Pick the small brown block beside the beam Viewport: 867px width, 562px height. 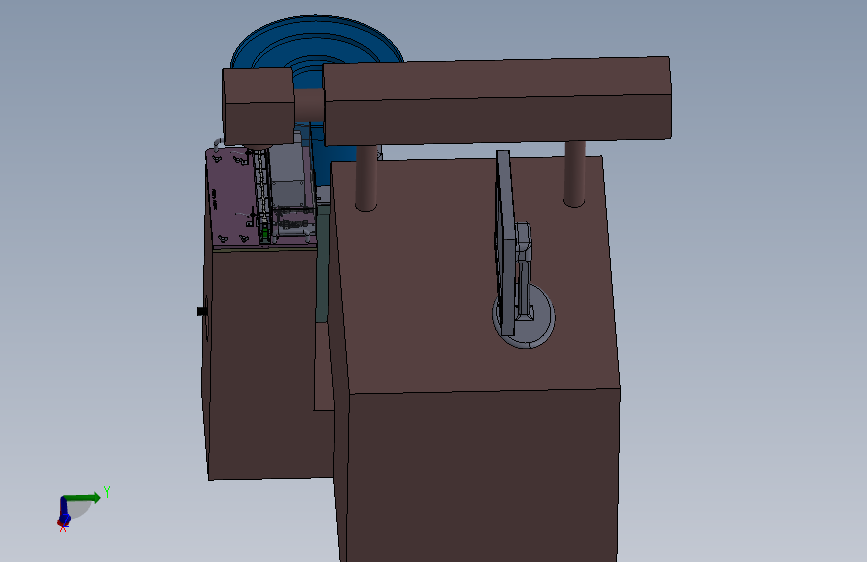(258, 107)
